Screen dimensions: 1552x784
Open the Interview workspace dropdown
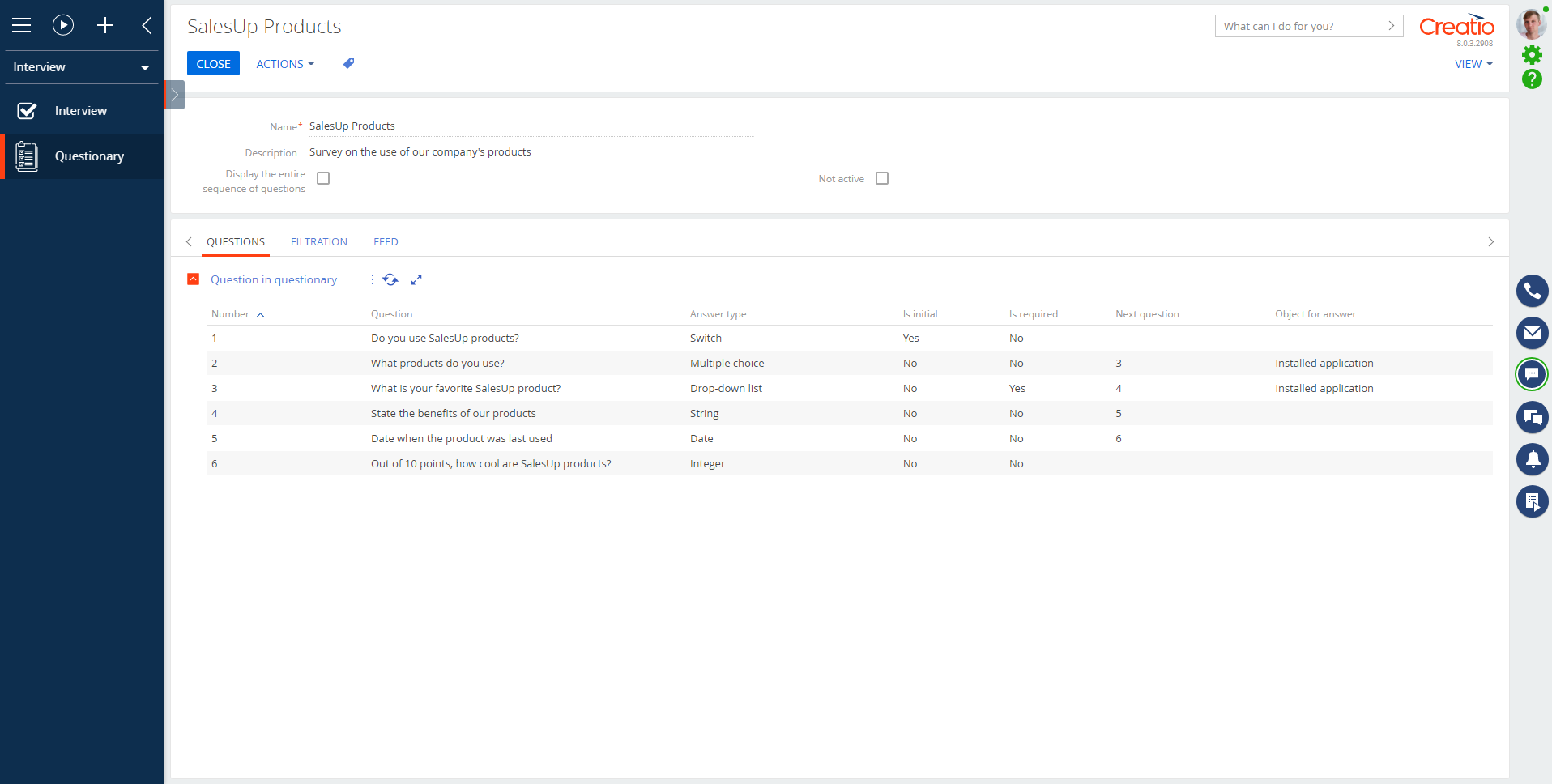click(81, 67)
